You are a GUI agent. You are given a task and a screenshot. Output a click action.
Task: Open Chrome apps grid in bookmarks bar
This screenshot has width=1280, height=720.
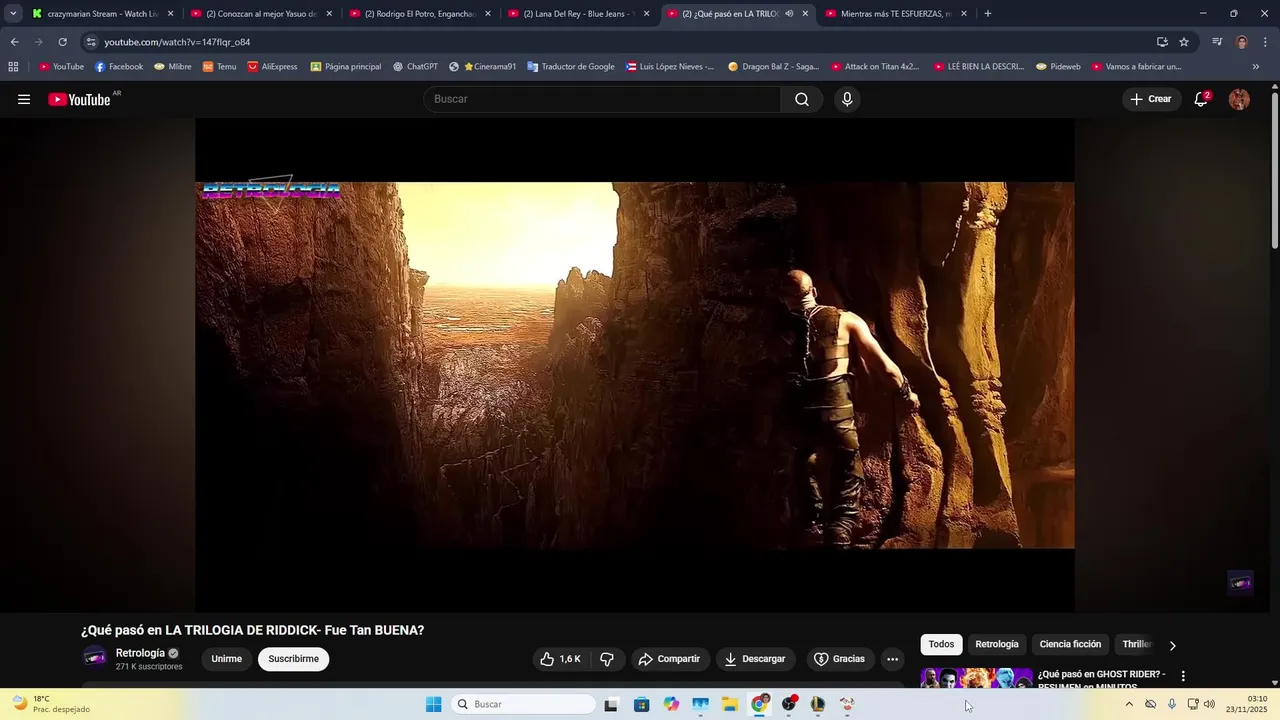tap(13, 67)
